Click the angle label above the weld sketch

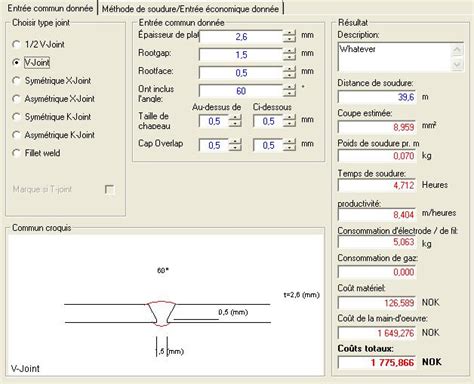tap(163, 270)
